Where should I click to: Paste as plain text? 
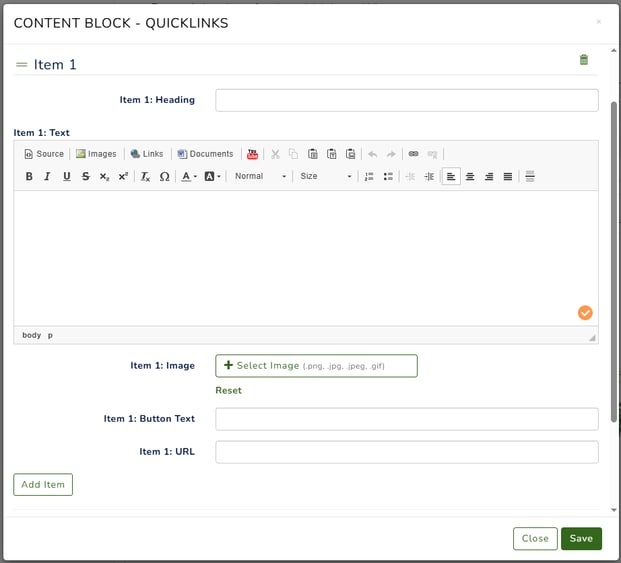tap(331, 154)
